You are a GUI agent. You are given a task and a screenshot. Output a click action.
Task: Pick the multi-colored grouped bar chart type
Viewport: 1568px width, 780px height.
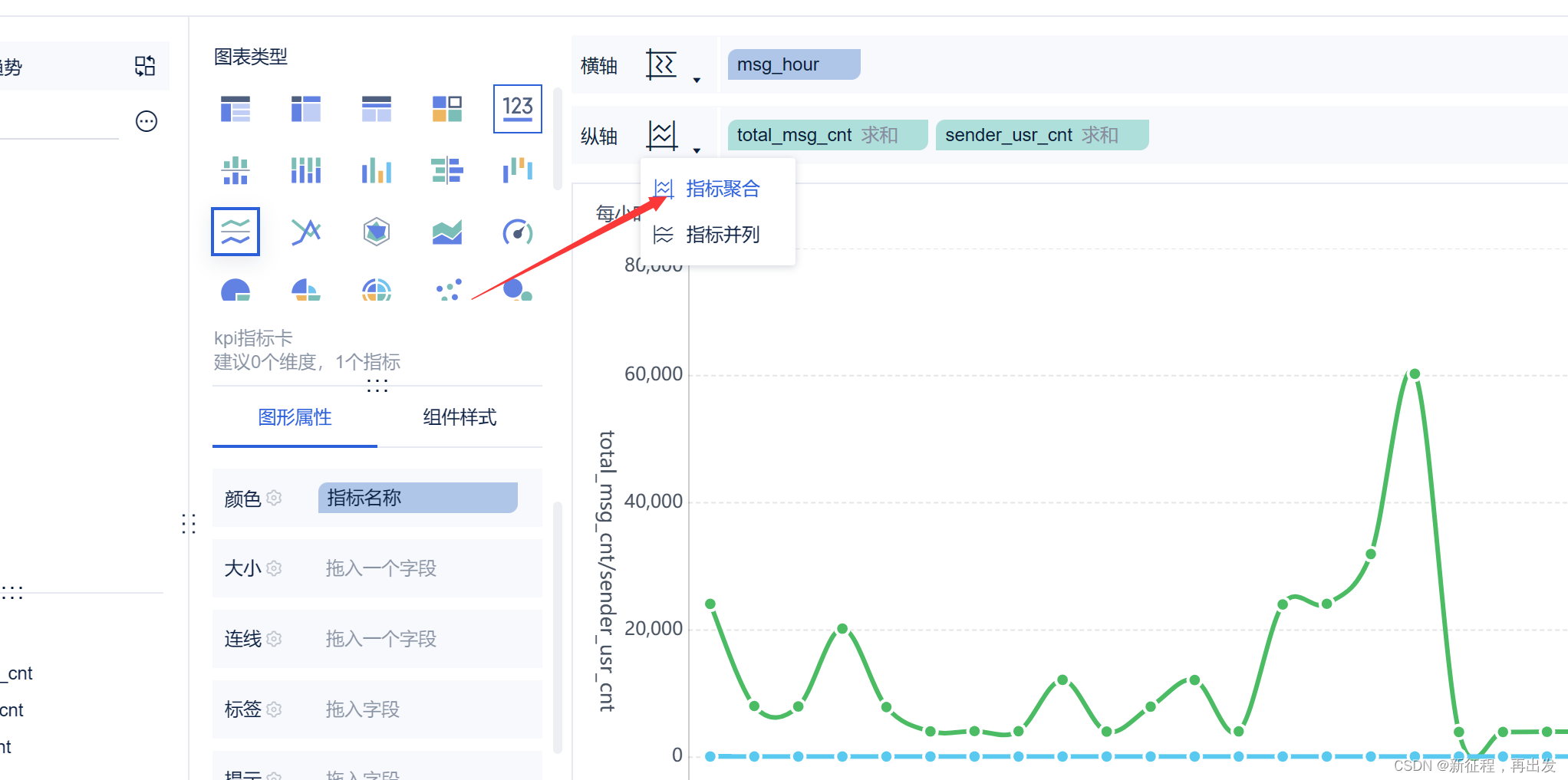[x=377, y=170]
